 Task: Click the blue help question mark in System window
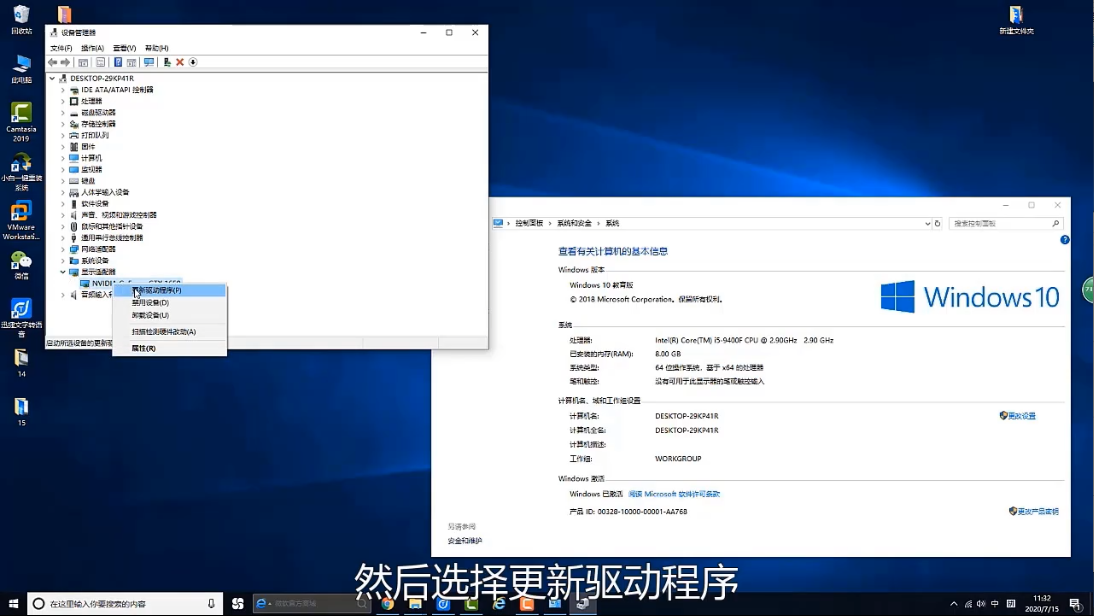(x=1065, y=240)
